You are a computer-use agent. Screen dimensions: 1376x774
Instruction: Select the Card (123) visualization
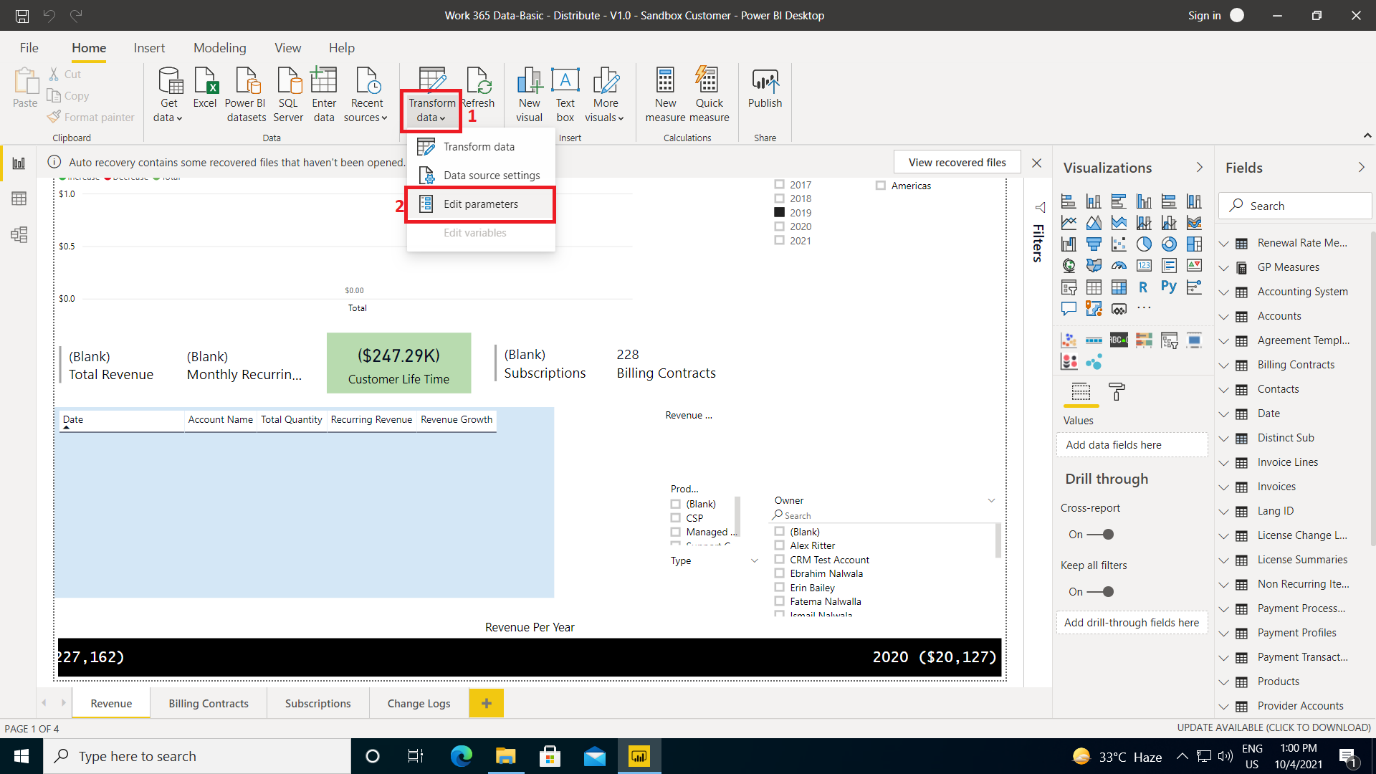[x=1144, y=265]
